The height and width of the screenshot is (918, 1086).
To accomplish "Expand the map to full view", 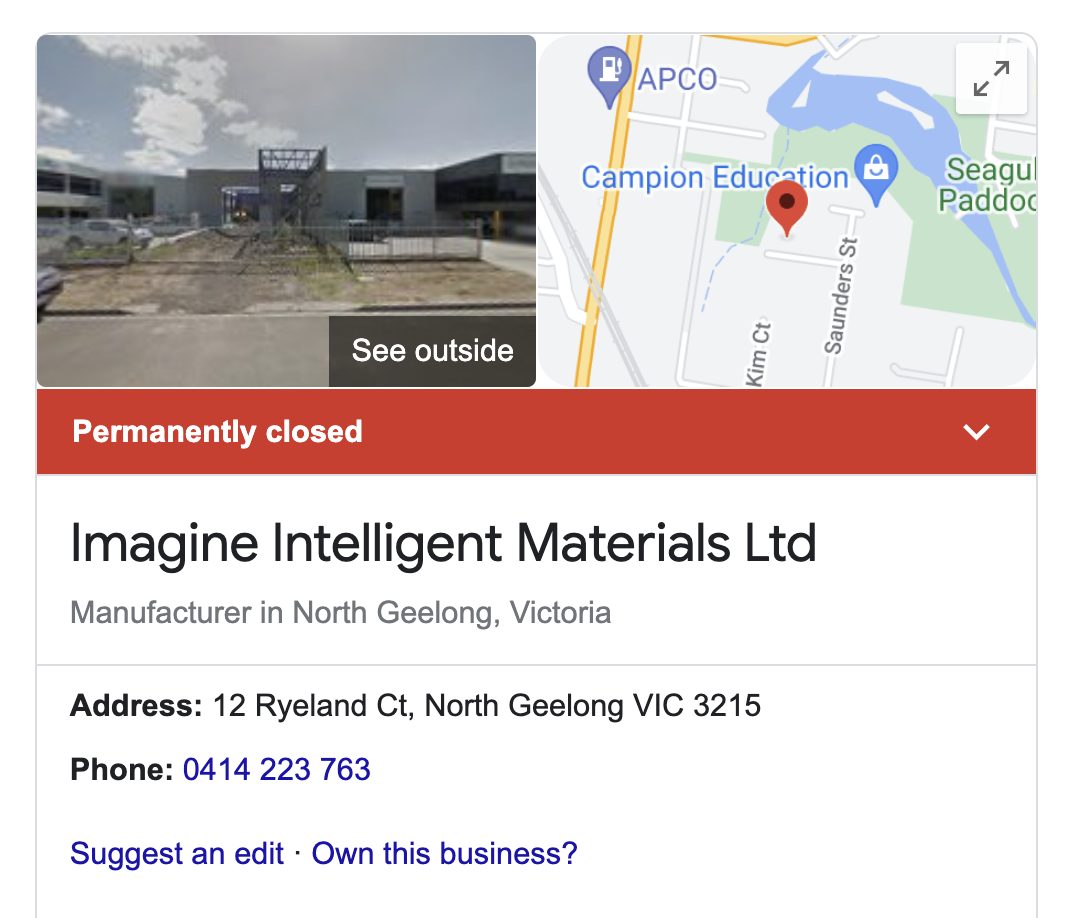I will [991, 79].
